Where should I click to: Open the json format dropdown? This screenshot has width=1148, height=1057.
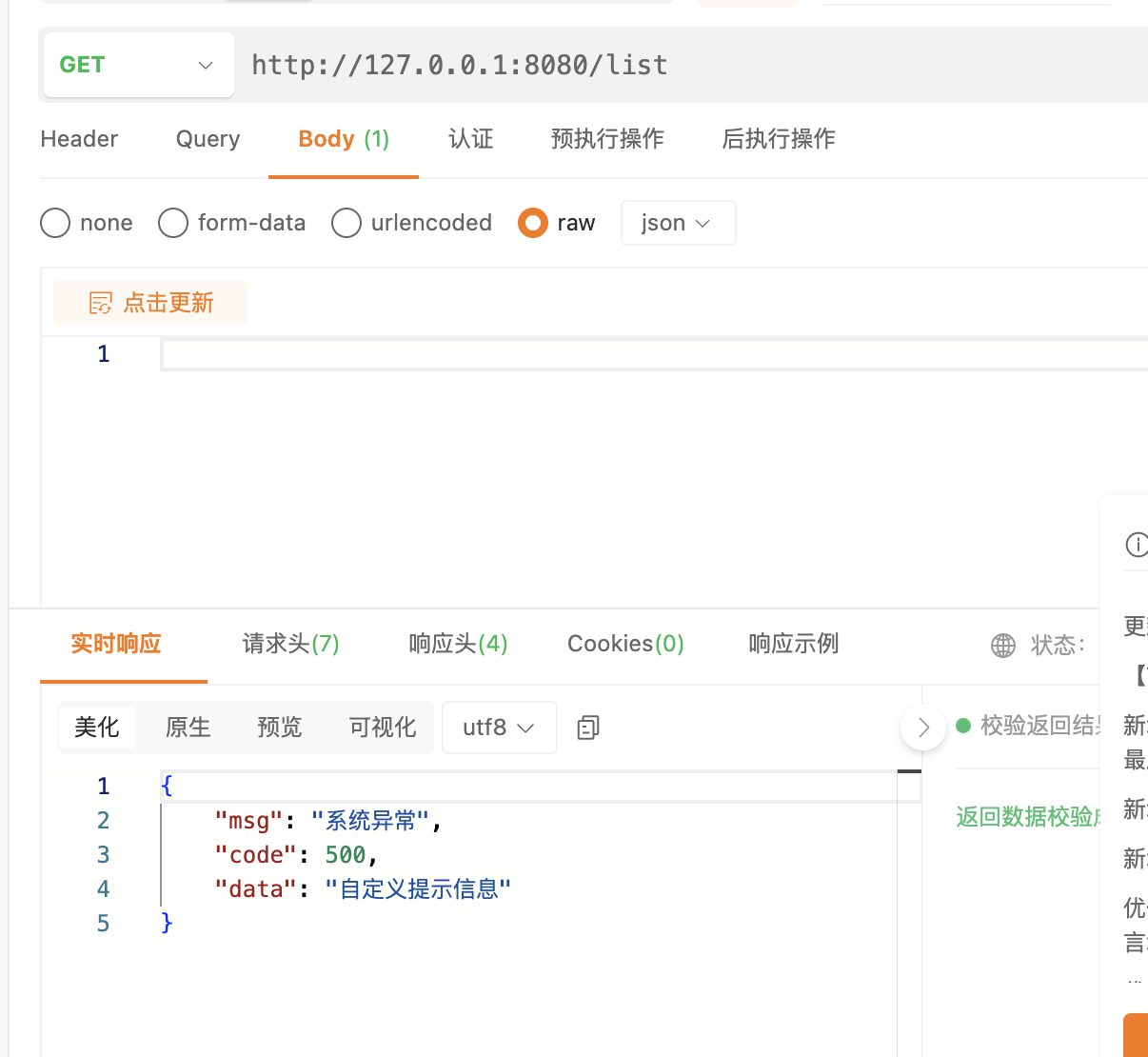tap(678, 223)
